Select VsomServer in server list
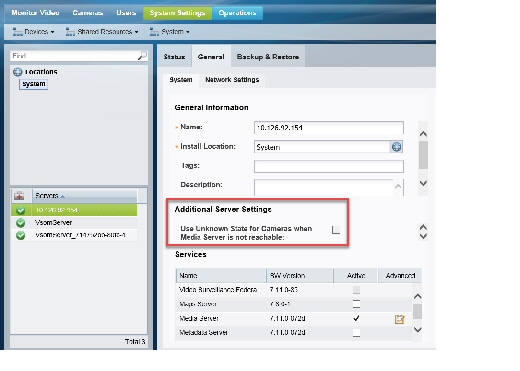The height and width of the screenshot is (371, 520). point(74,223)
